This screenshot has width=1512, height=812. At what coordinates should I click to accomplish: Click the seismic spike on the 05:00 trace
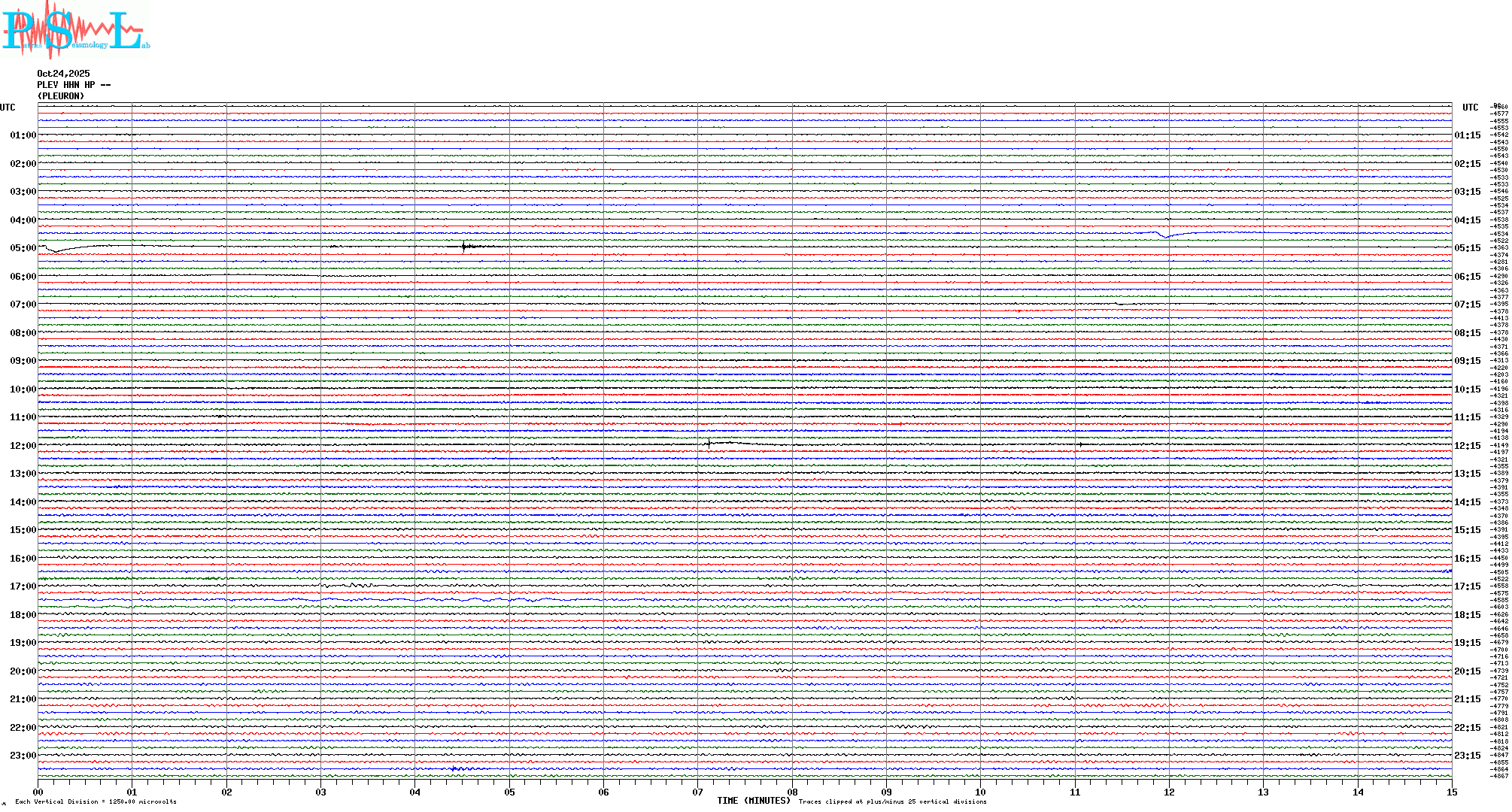[463, 247]
